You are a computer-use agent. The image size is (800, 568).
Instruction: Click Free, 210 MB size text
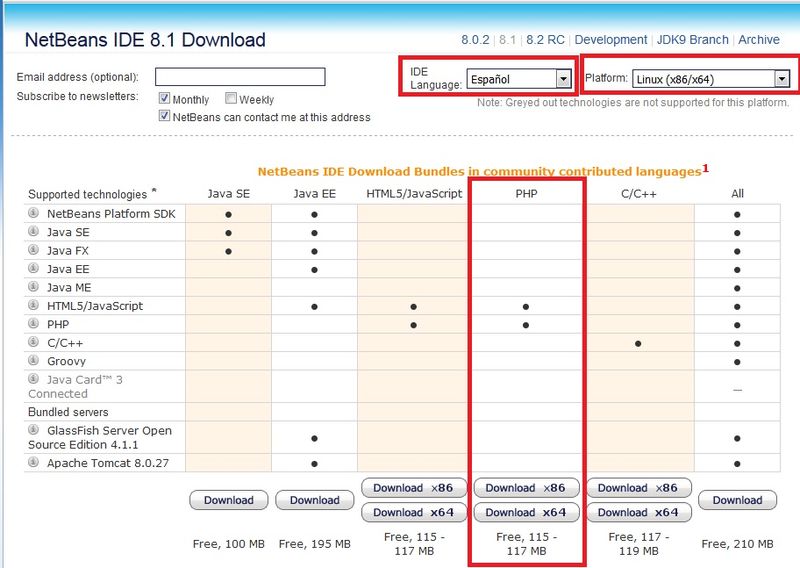[737, 544]
